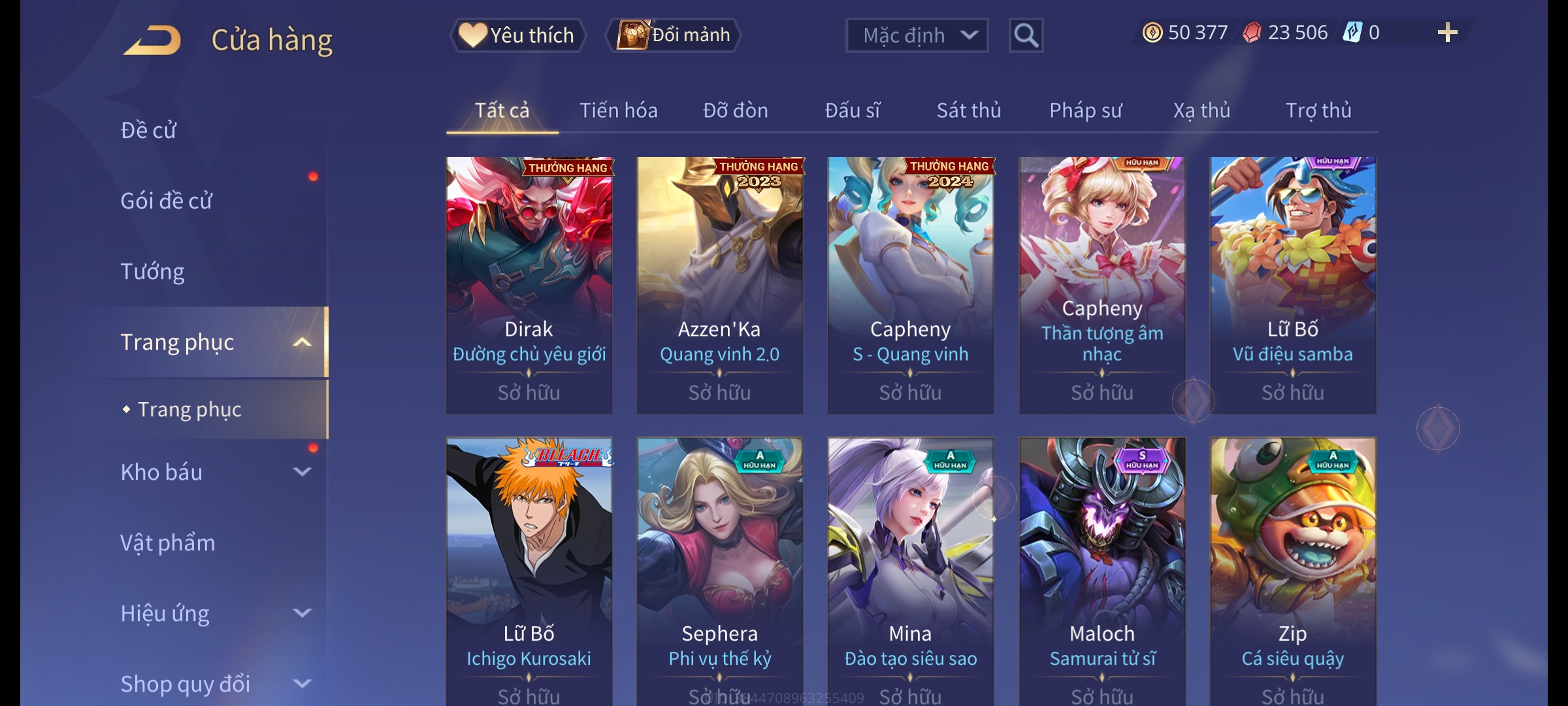Switch to the Tiến hóa tab
The image size is (1568, 706).
tap(618, 110)
